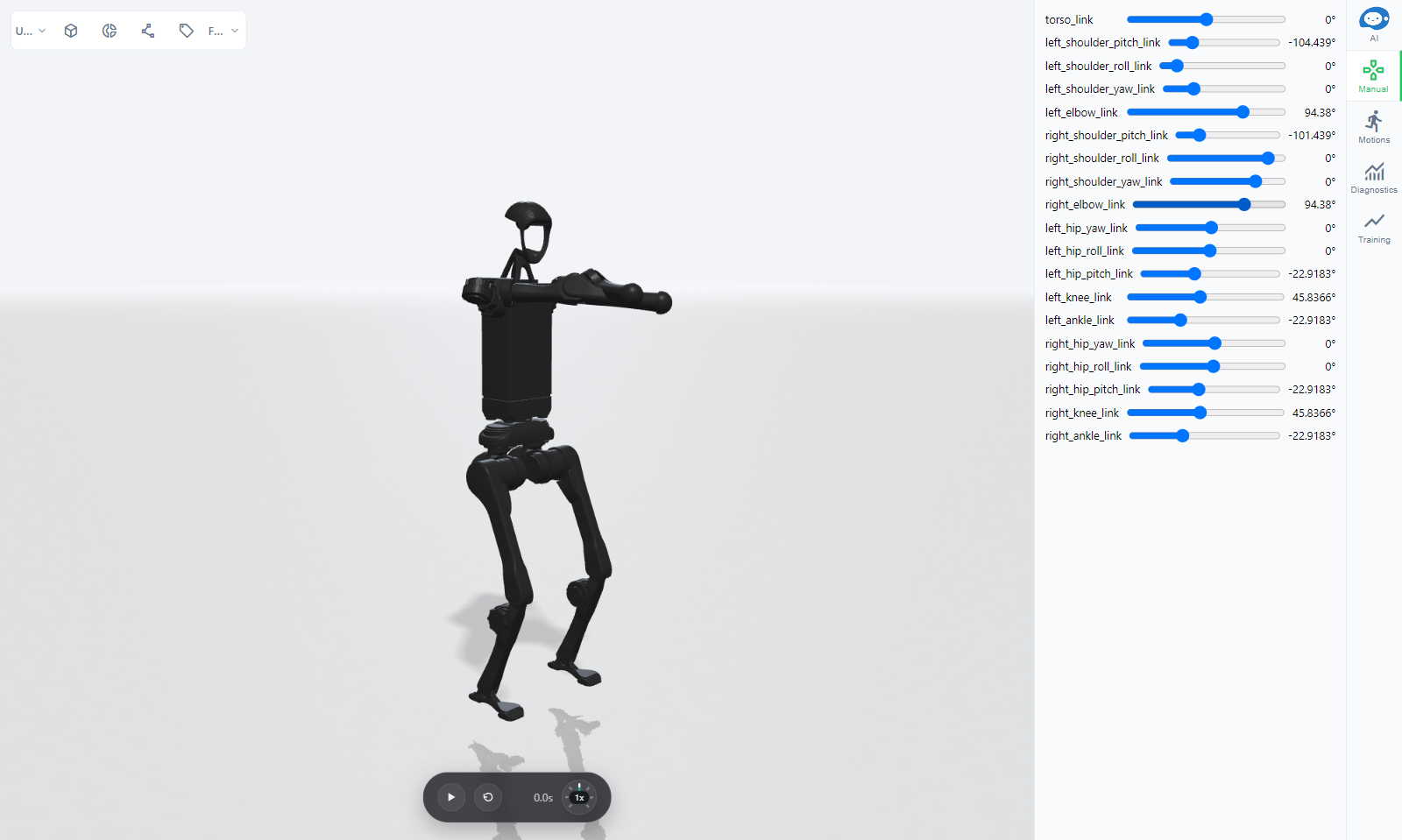This screenshot has height=840, width=1402.
Task: Click the left_shoulder_yaw_link slider
Action: (x=1224, y=88)
